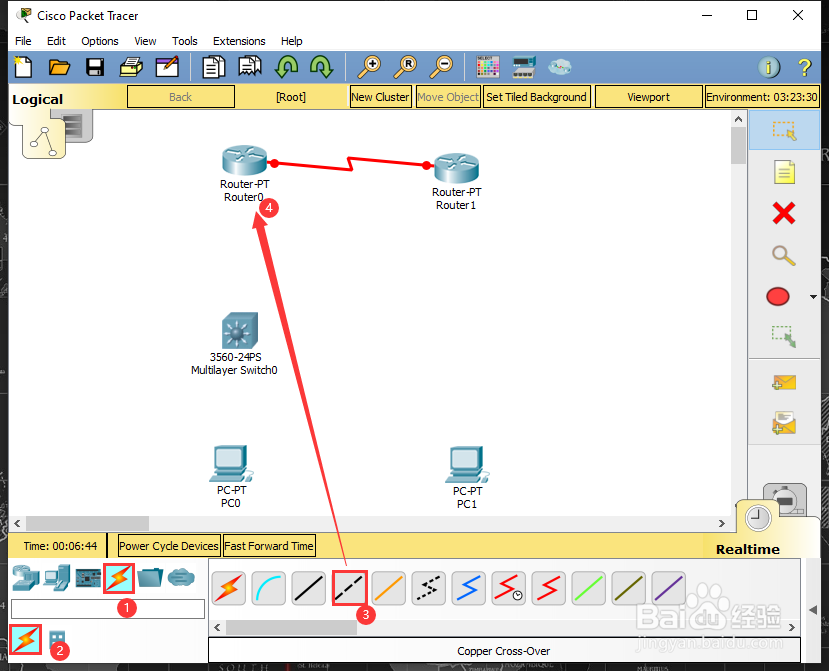Choose the Place Note tool
Image resolution: width=829 pixels, height=671 pixels.
pos(784,172)
